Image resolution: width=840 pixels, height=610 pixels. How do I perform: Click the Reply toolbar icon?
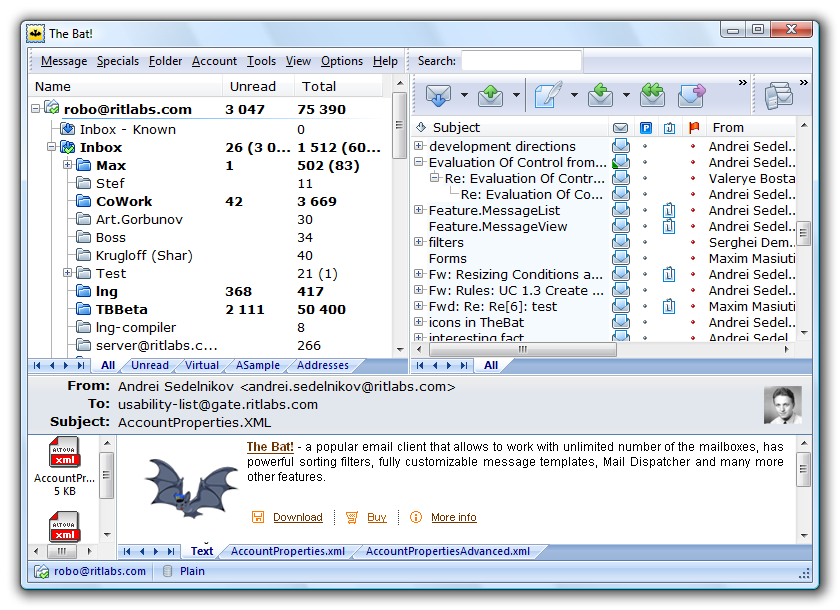600,96
